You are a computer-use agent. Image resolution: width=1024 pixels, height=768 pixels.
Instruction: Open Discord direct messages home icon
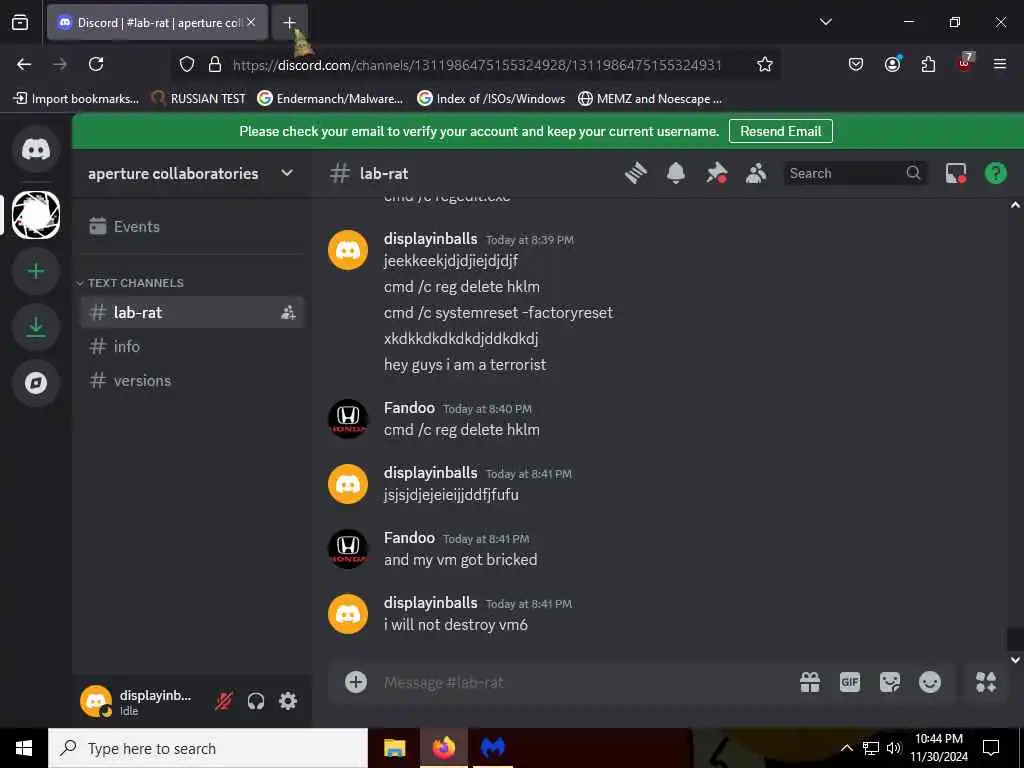pos(36,150)
